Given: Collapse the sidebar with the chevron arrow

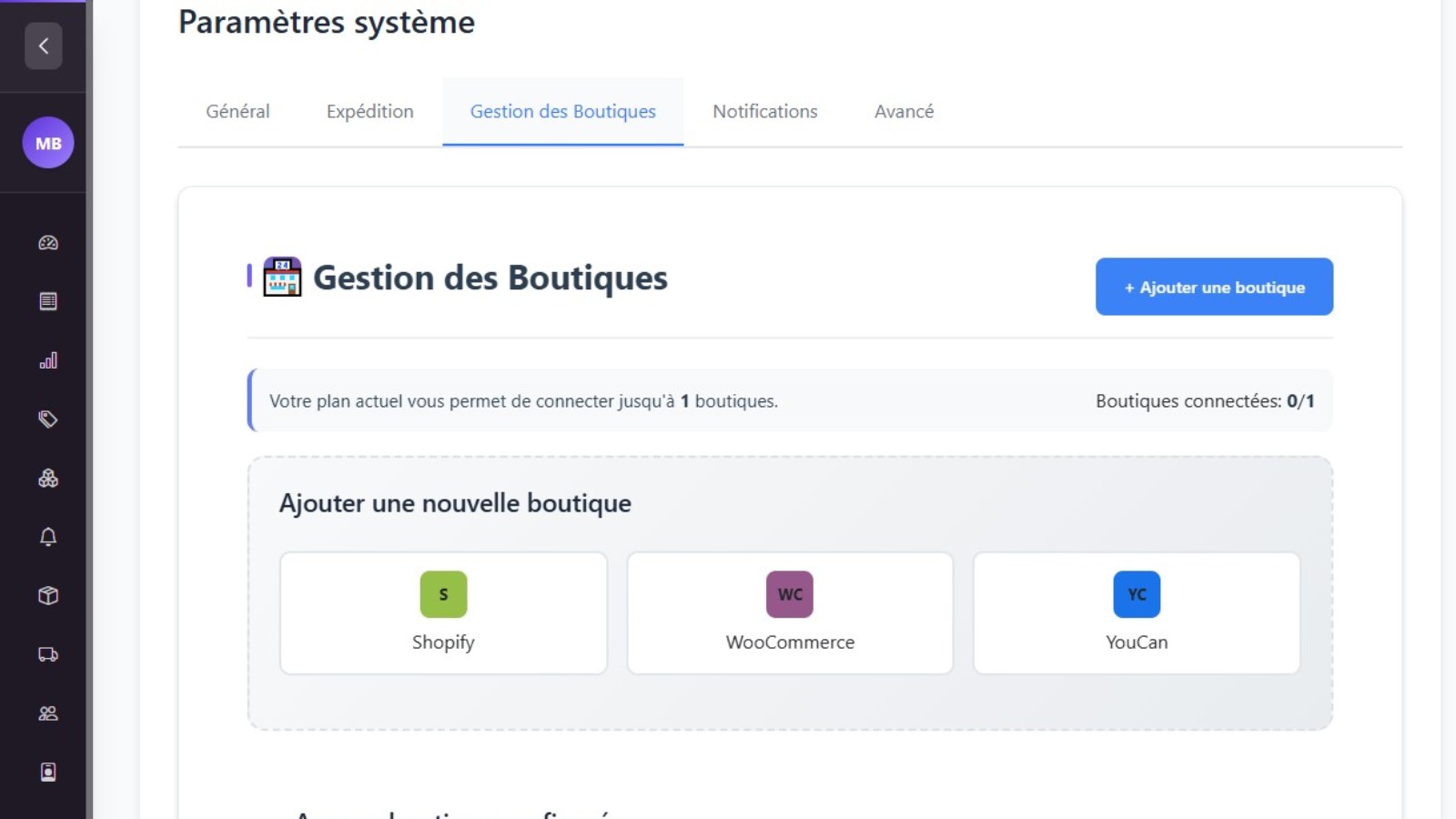Looking at the screenshot, I should [x=43, y=45].
